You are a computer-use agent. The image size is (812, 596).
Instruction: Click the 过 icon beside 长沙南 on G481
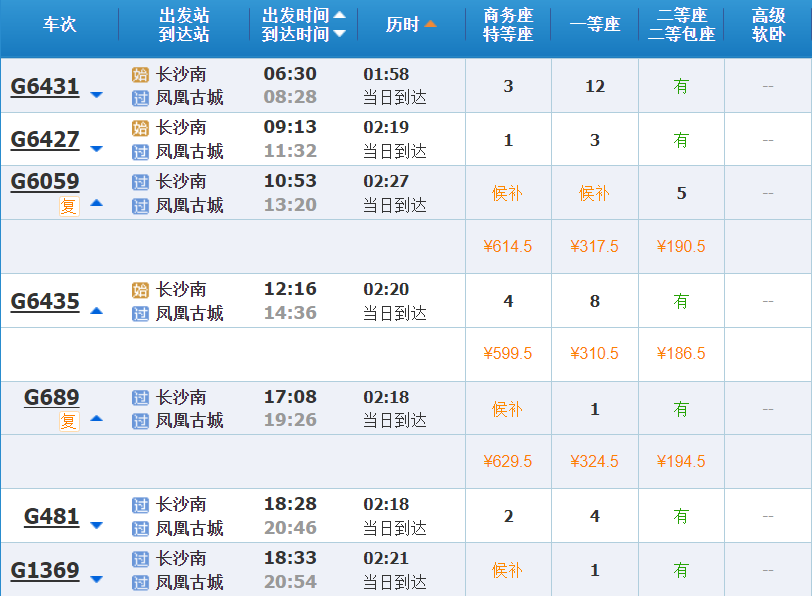140,505
